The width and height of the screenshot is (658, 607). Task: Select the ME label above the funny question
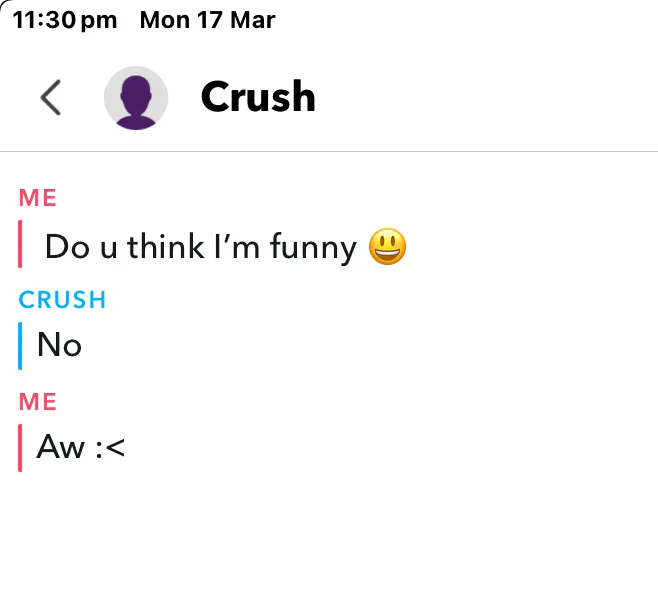[38, 198]
